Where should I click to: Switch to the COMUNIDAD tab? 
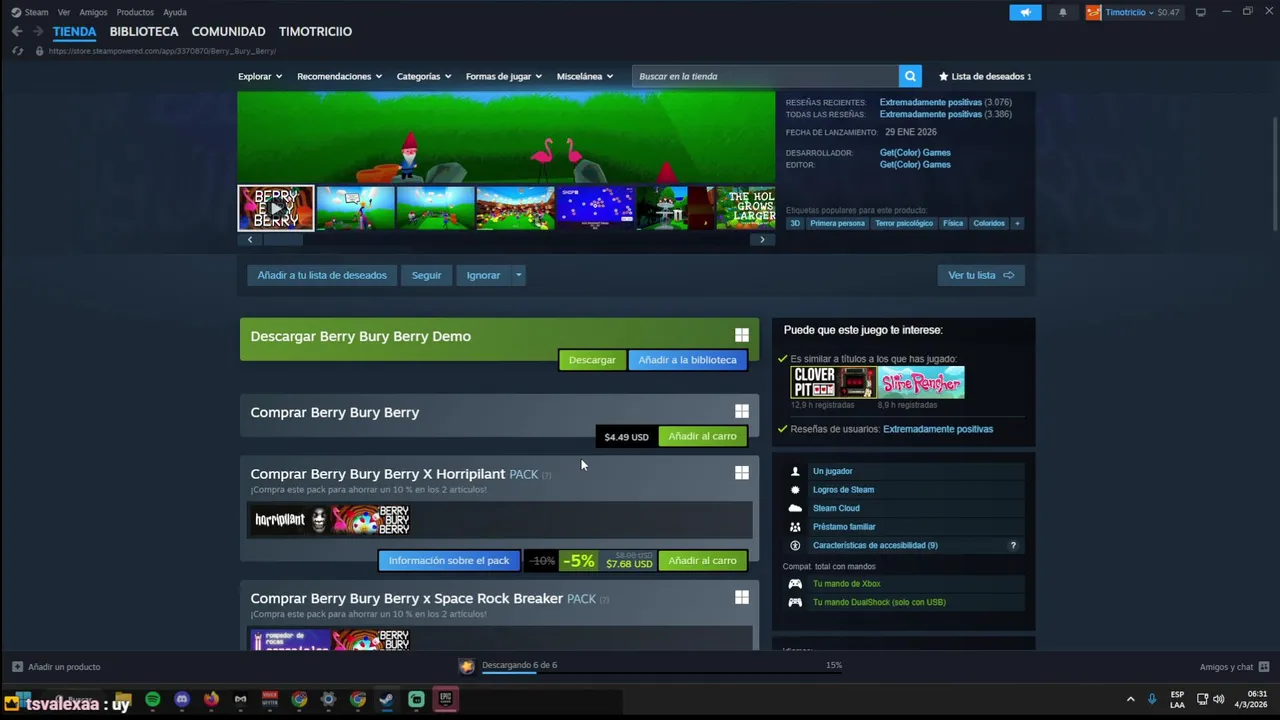coord(228,32)
